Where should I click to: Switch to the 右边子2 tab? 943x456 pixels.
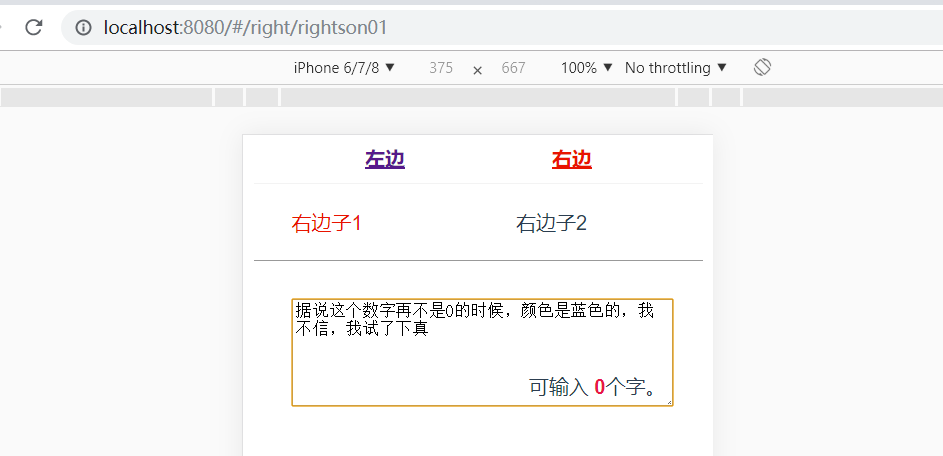pos(551,223)
